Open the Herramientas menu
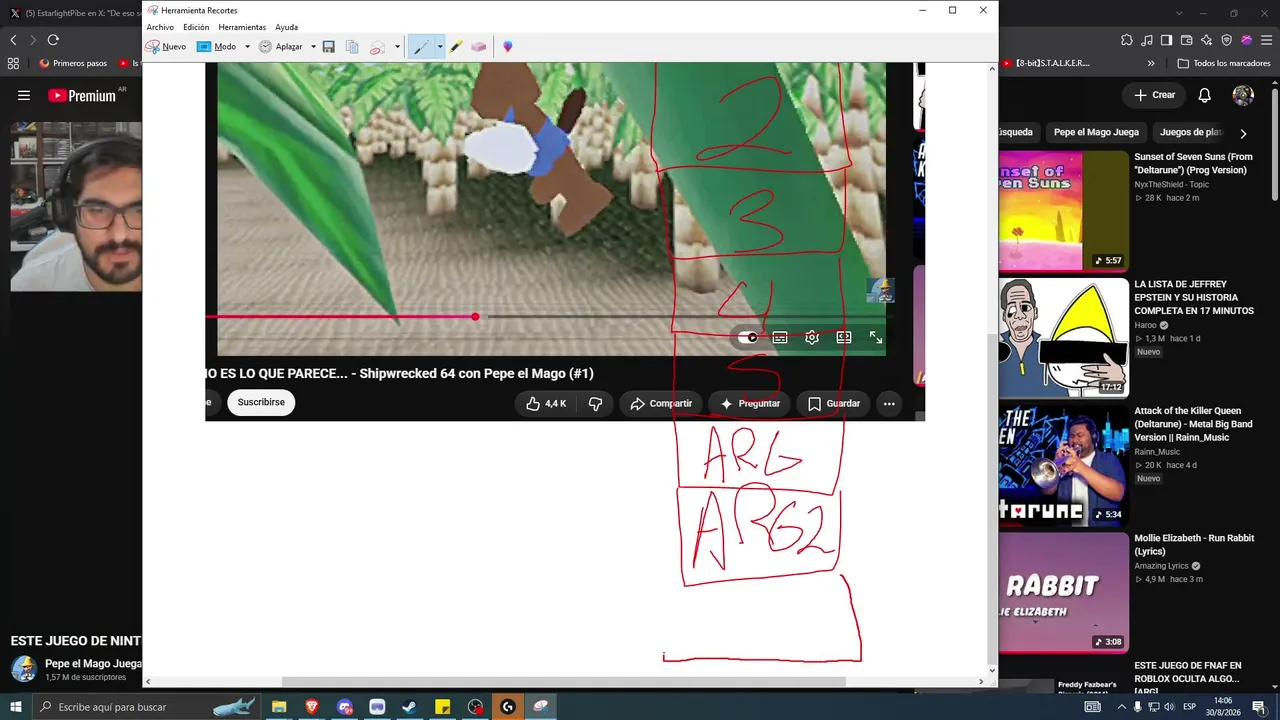This screenshot has height=720, width=1280. (242, 27)
